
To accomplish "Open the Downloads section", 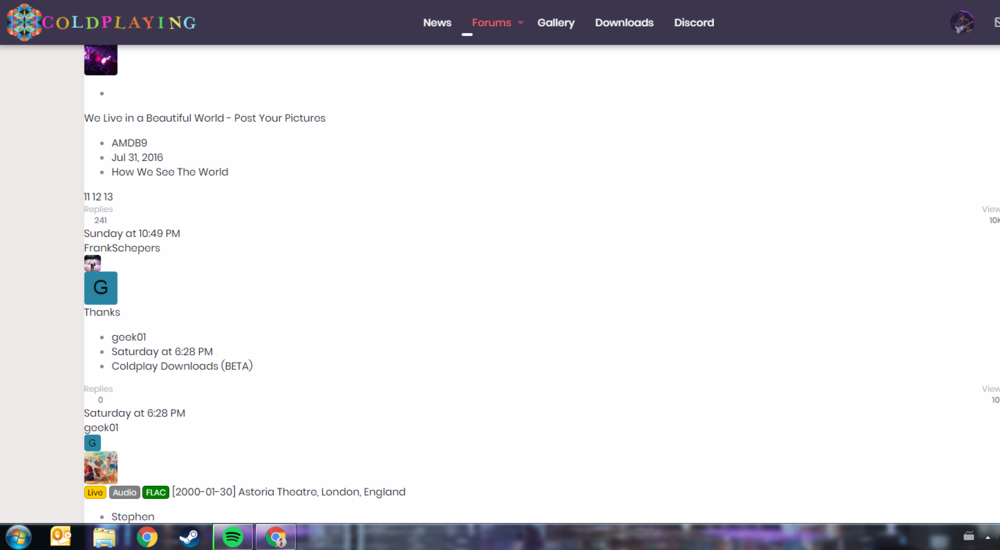I will 624,22.
